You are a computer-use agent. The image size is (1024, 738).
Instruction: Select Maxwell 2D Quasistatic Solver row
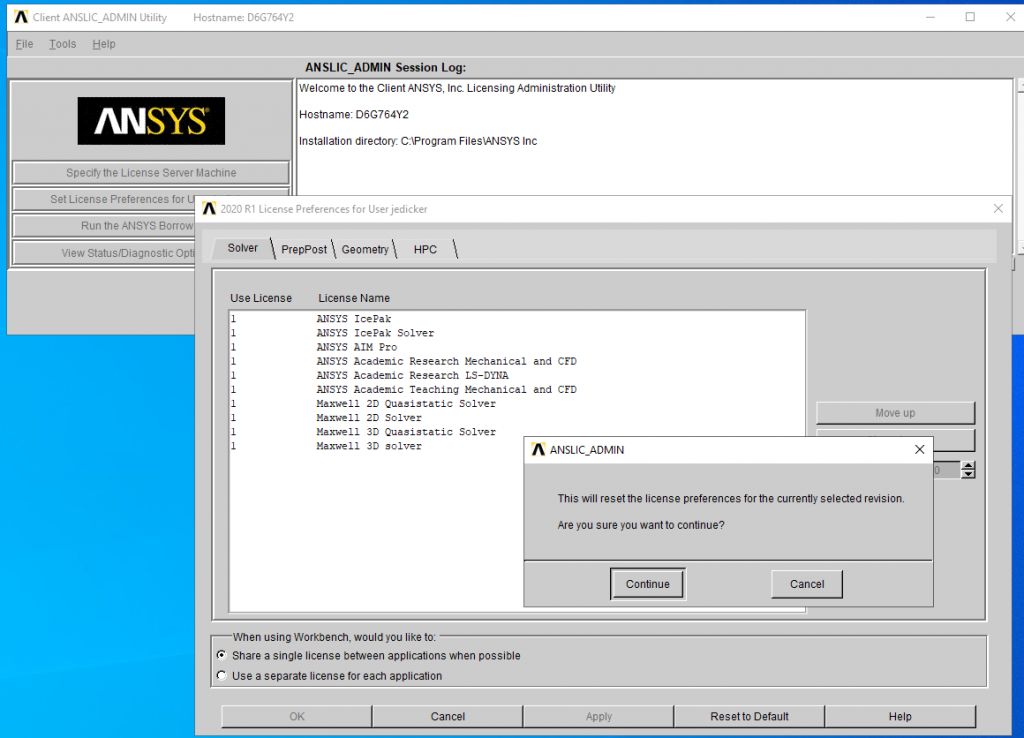(517, 404)
